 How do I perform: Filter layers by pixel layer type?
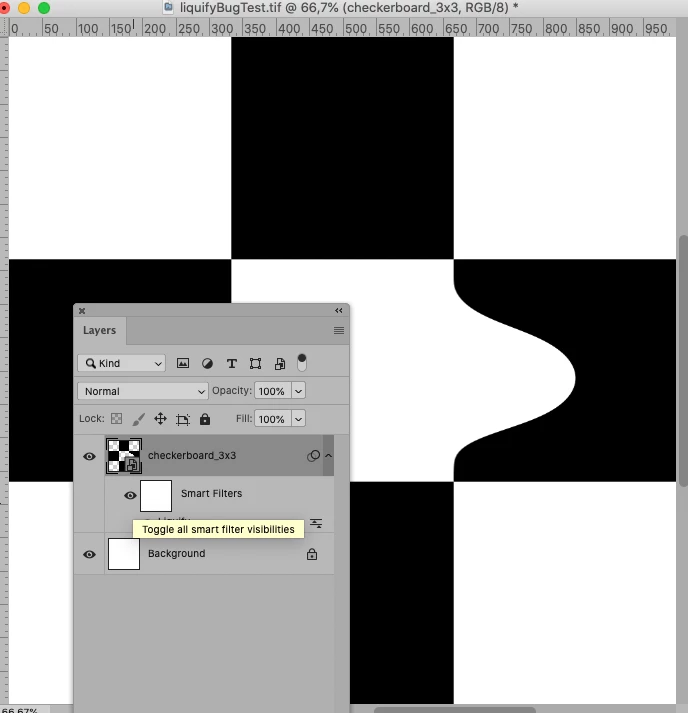point(183,363)
